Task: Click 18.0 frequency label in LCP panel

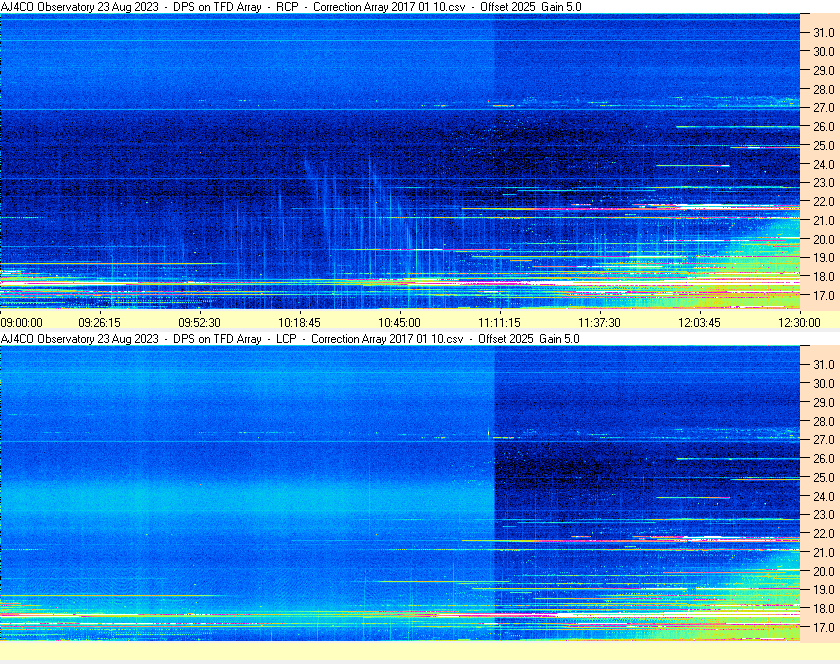Action: 823,608
